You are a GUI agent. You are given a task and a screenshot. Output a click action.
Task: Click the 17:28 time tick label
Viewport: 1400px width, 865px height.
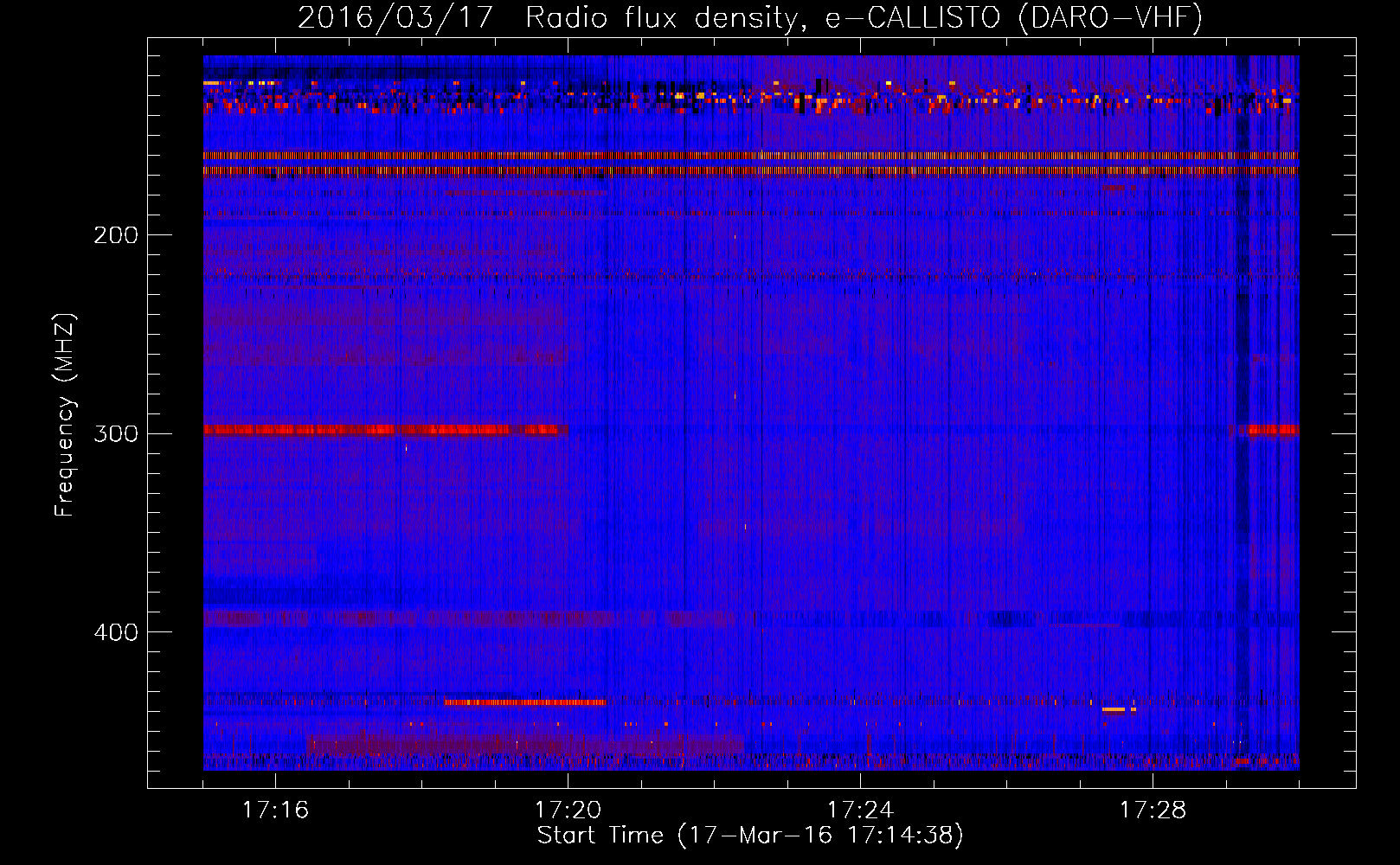pos(1153,810)
